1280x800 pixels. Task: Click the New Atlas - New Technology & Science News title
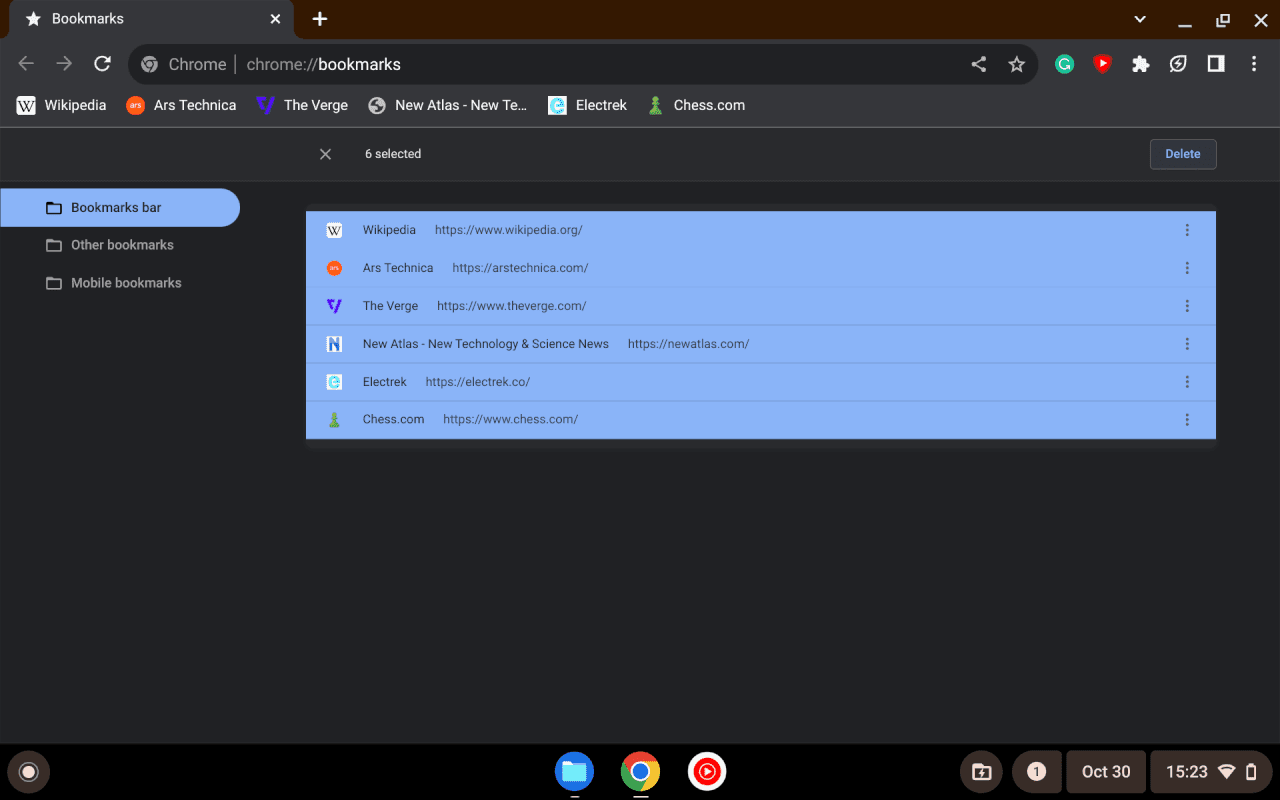(486, 344)
